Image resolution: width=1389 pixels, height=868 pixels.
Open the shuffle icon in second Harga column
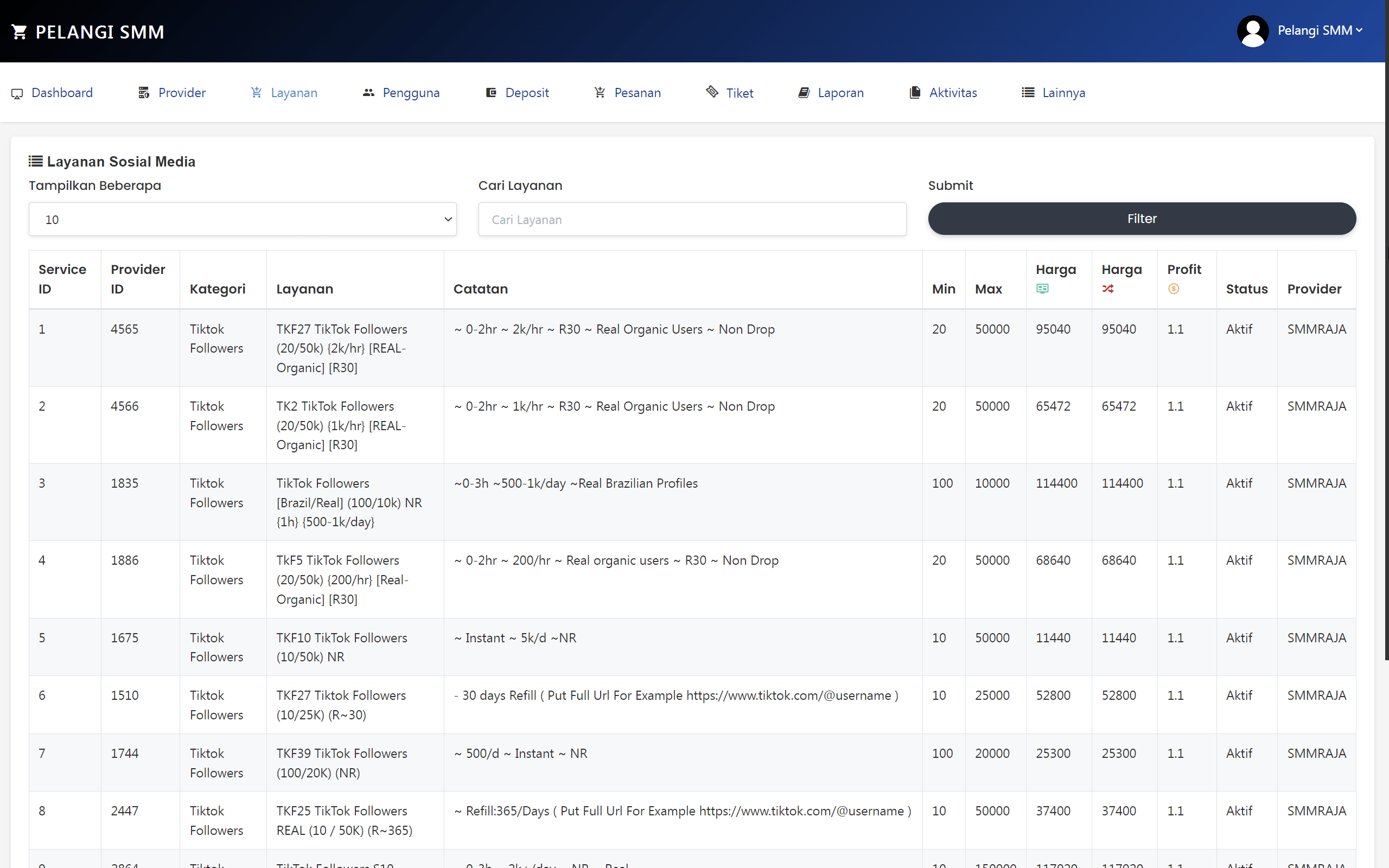pyautogui.click(x=1108, y=289)
